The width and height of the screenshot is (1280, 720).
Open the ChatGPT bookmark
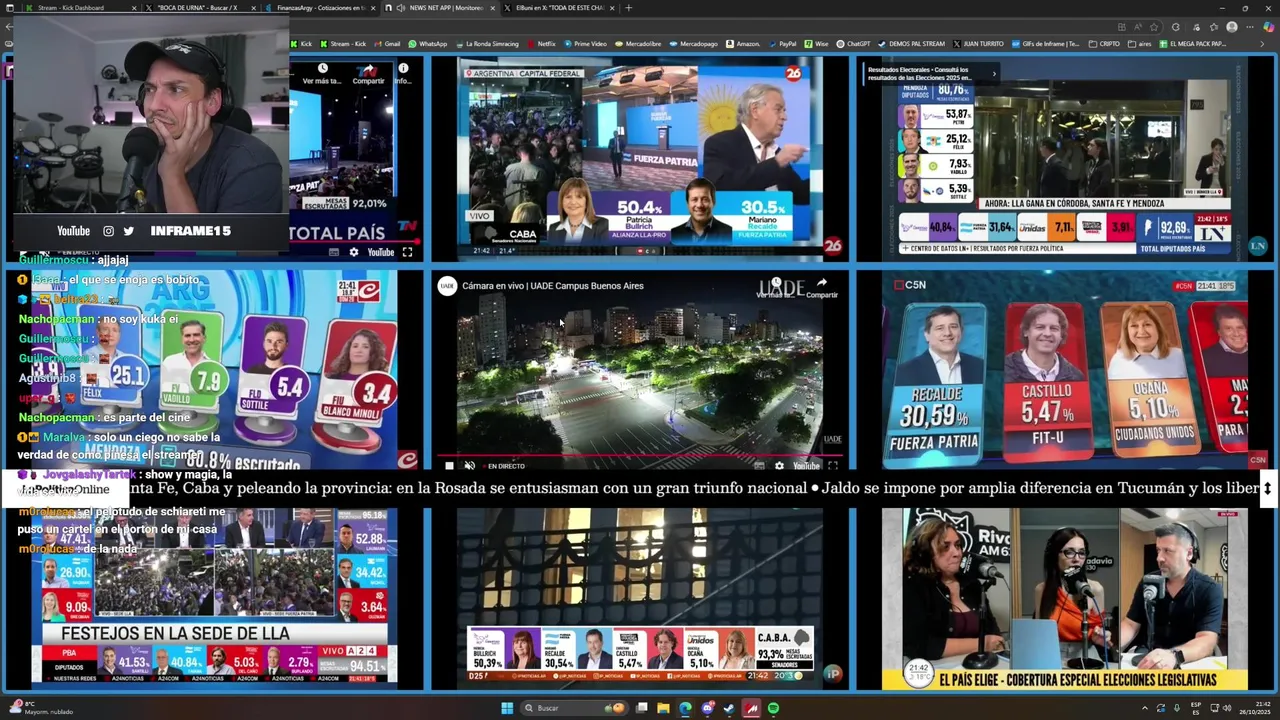pos(853,44)
